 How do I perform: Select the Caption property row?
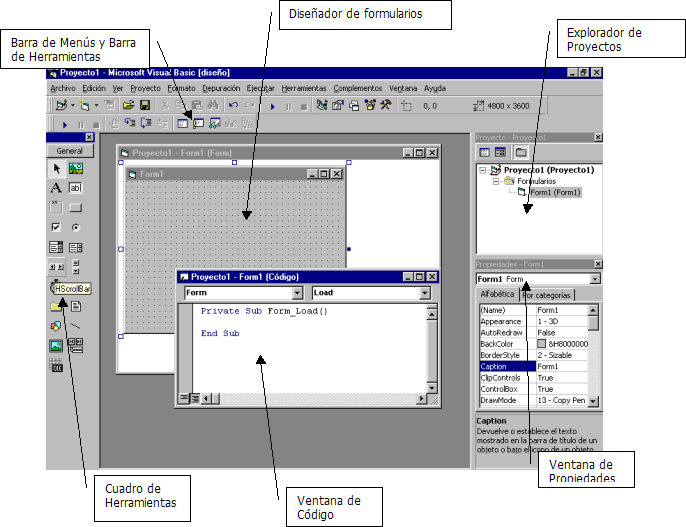click(x=533, y=366)
